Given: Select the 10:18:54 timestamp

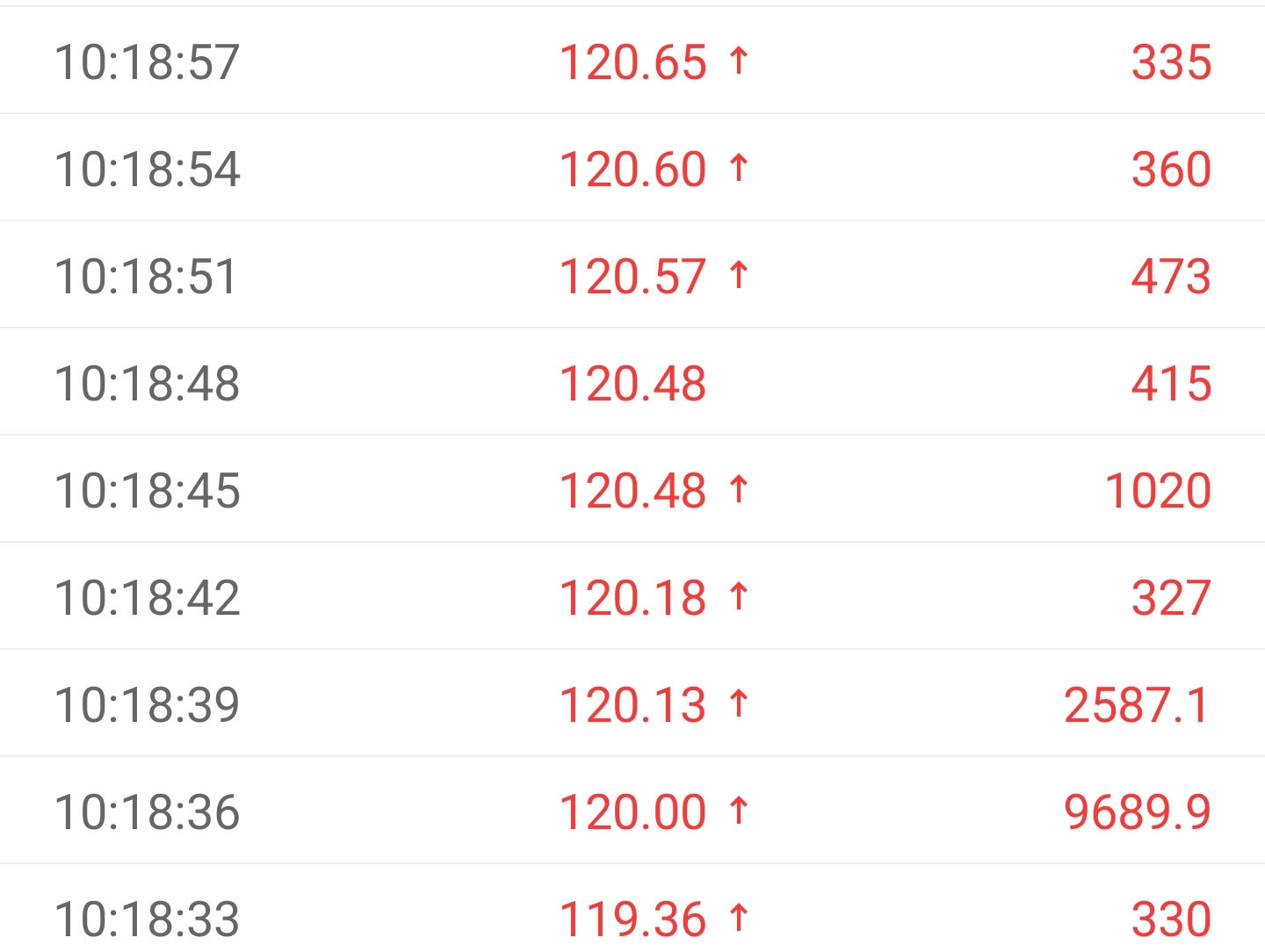Looking at the screenshot, I should pos(147,169).
